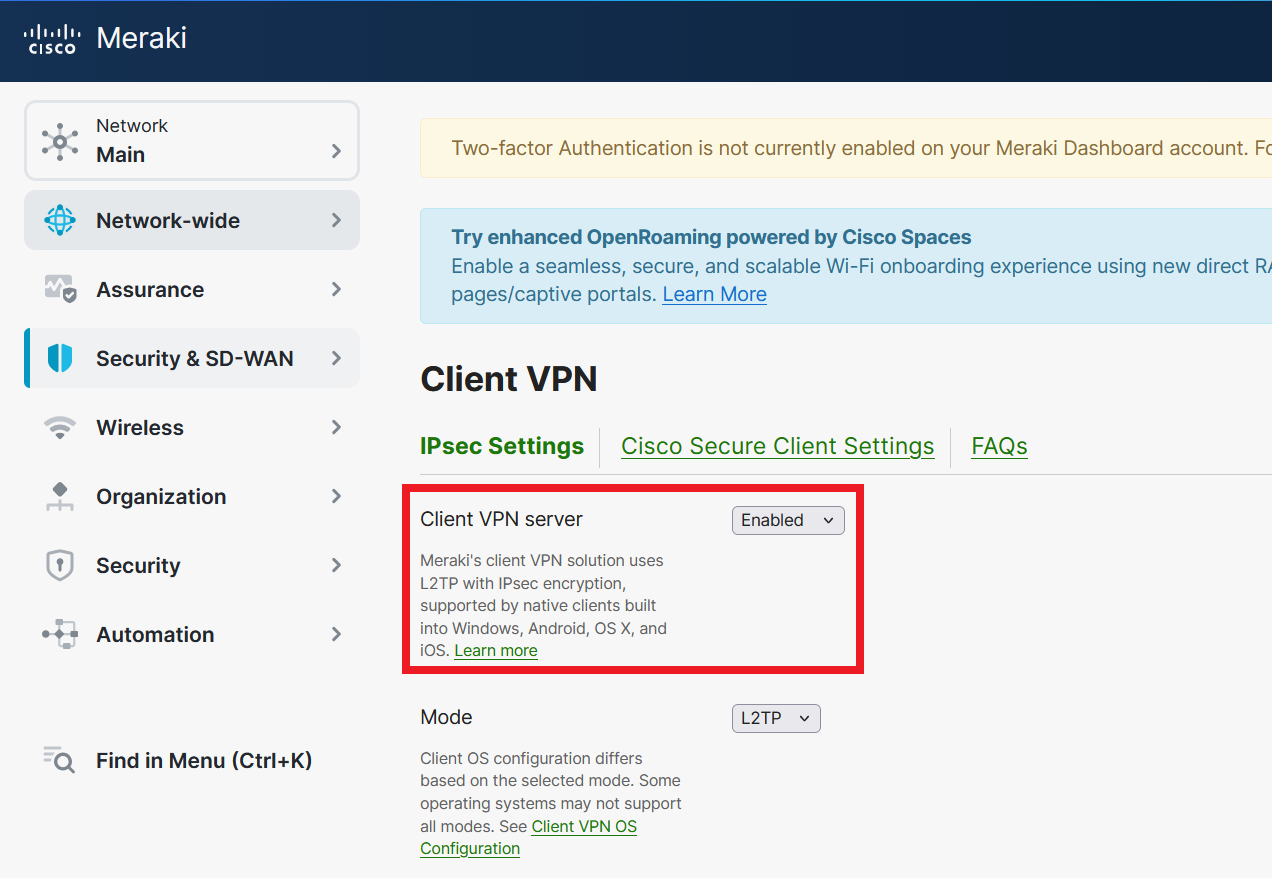Expand the Automation menu chevron
1272x878 pixels.
point(336,634)
